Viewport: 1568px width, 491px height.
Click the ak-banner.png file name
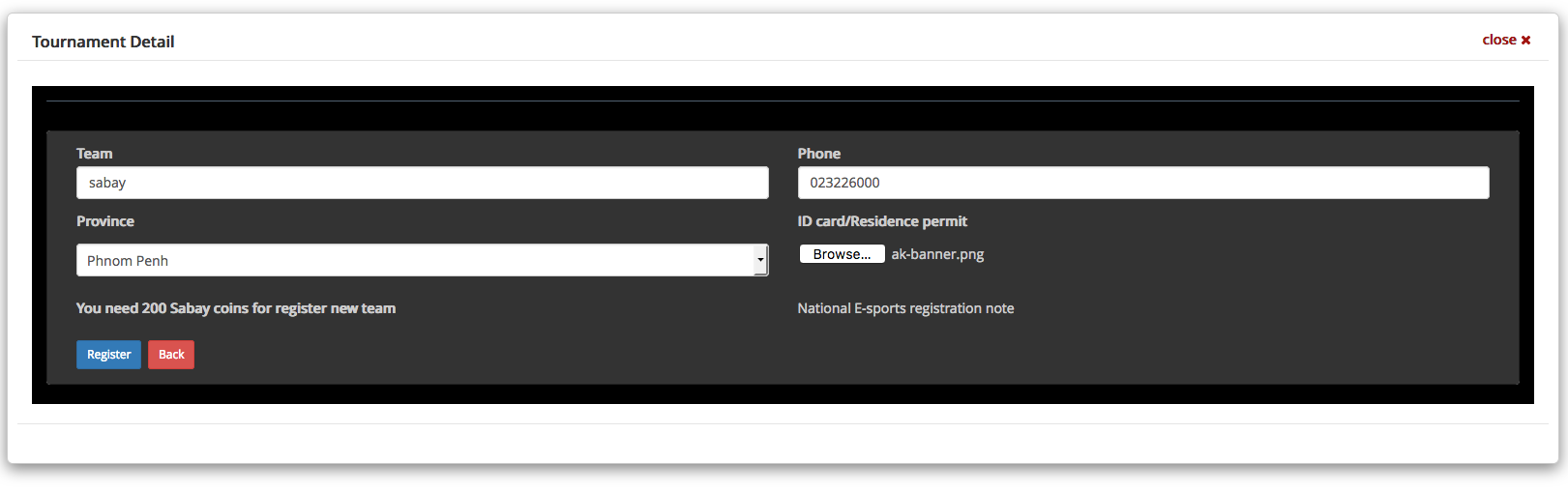pyautogui.click(x=937, y=254)
